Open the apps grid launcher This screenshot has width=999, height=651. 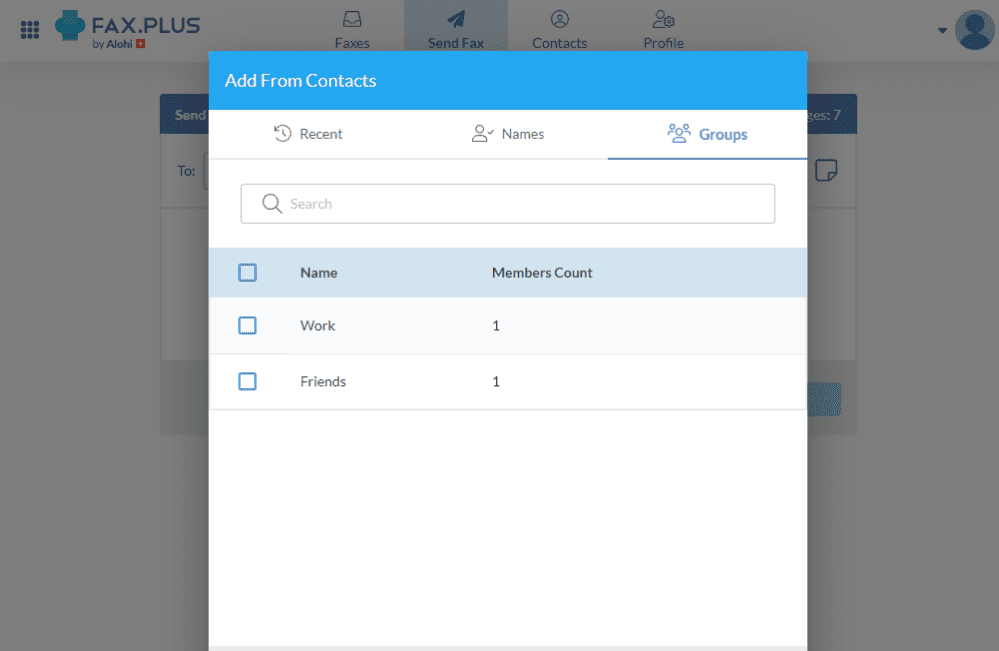click(29, 28)
